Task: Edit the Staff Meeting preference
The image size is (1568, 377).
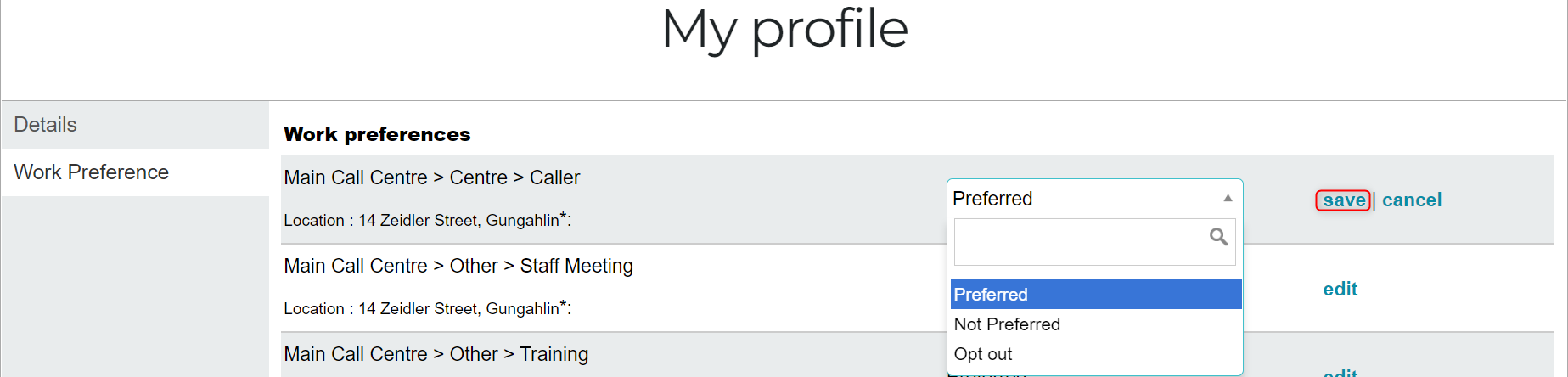Action: (1340, 289)
